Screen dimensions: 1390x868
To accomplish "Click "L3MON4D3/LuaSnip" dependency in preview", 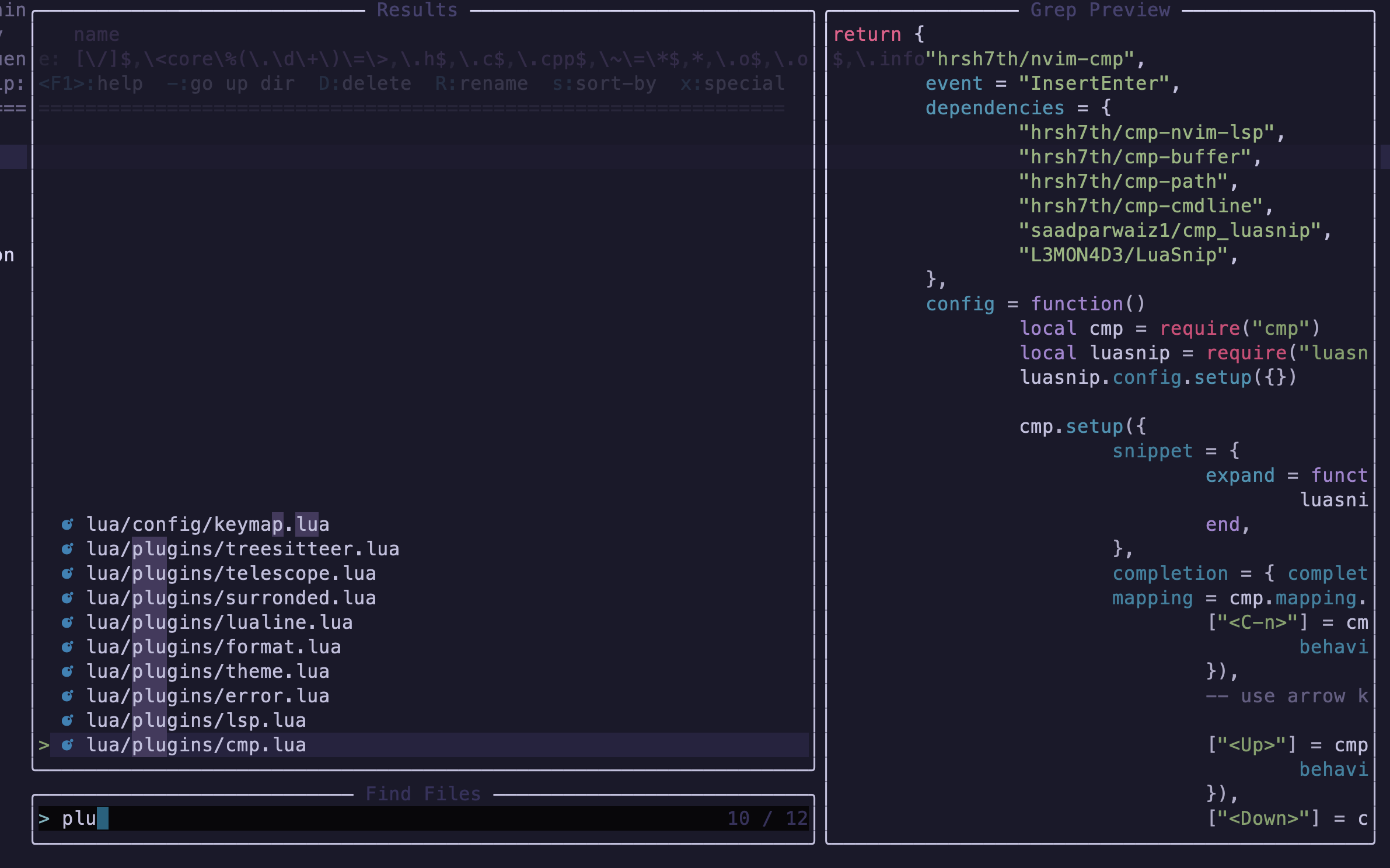I will tap(1123, 255).
